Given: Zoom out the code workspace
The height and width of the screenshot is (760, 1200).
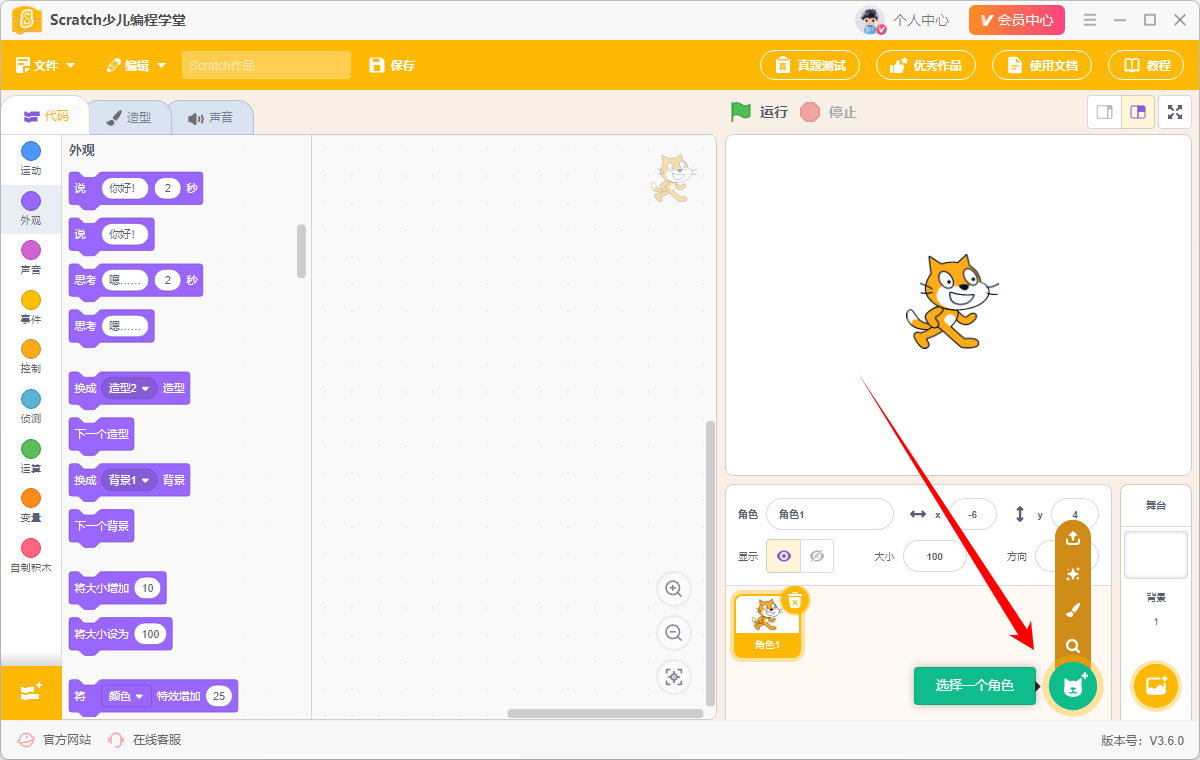Looking at the screenshot, I should (x=674, y=632).
